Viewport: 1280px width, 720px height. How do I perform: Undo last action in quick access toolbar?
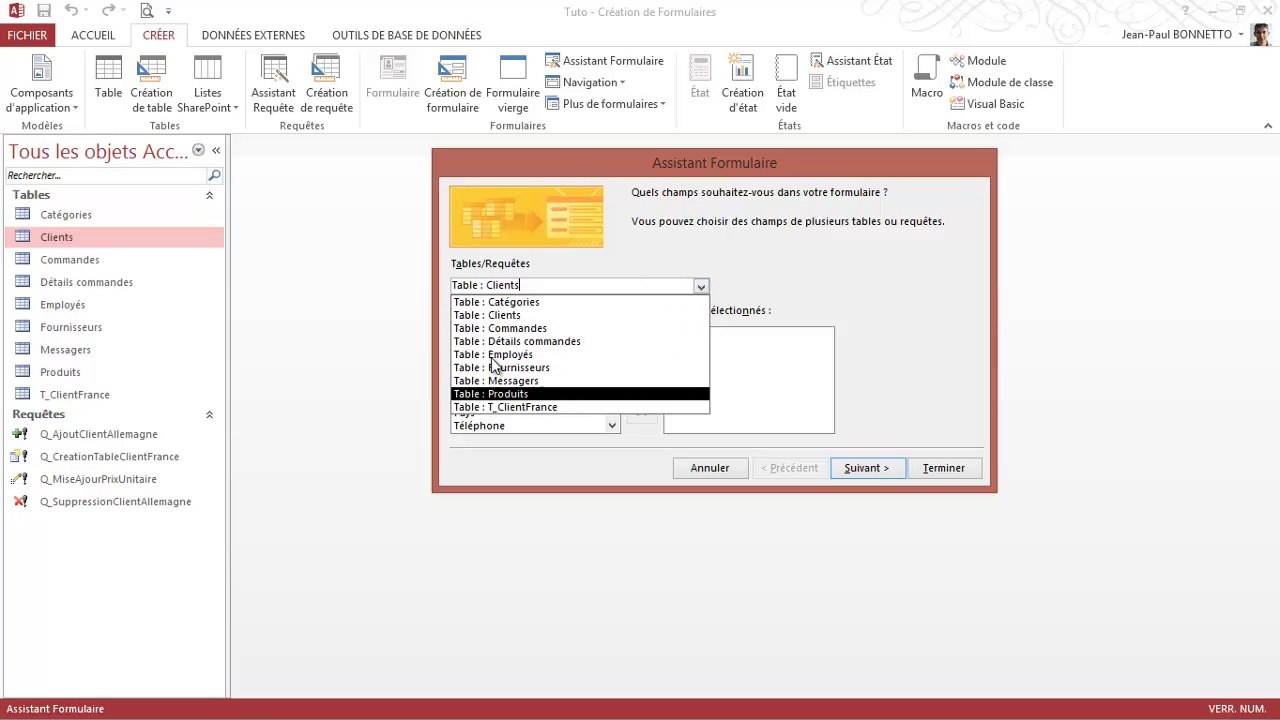[x=71, y=11]
